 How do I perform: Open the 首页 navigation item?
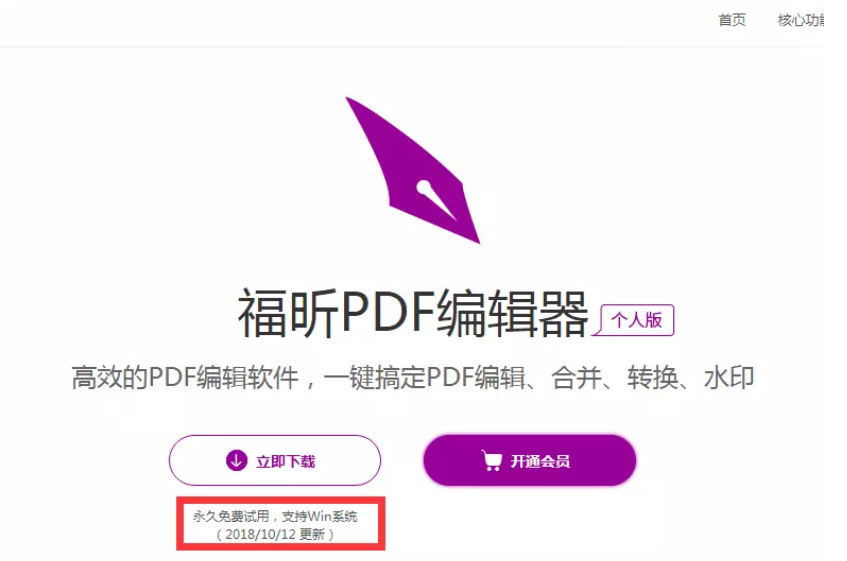click(x=732, y=20)
